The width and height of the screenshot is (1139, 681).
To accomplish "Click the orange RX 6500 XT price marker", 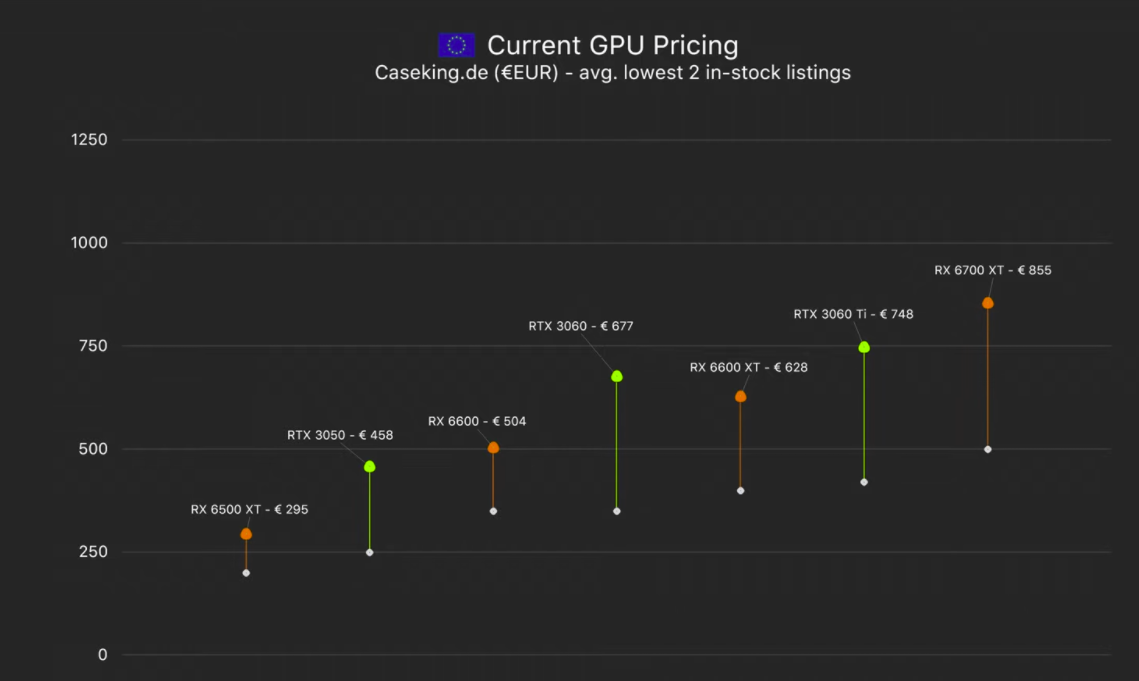I will 246,534.
